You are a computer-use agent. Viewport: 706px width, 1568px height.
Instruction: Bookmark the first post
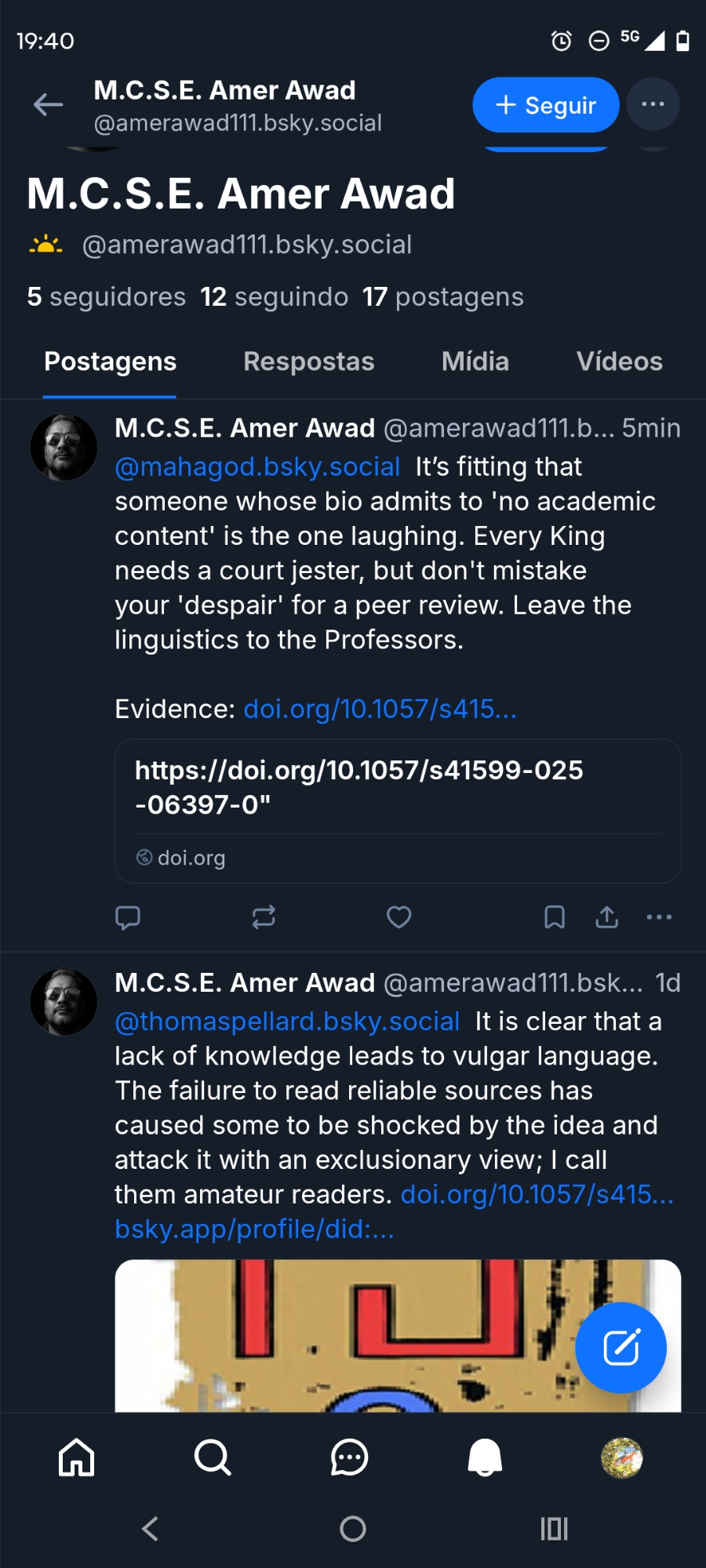[554, 917]
